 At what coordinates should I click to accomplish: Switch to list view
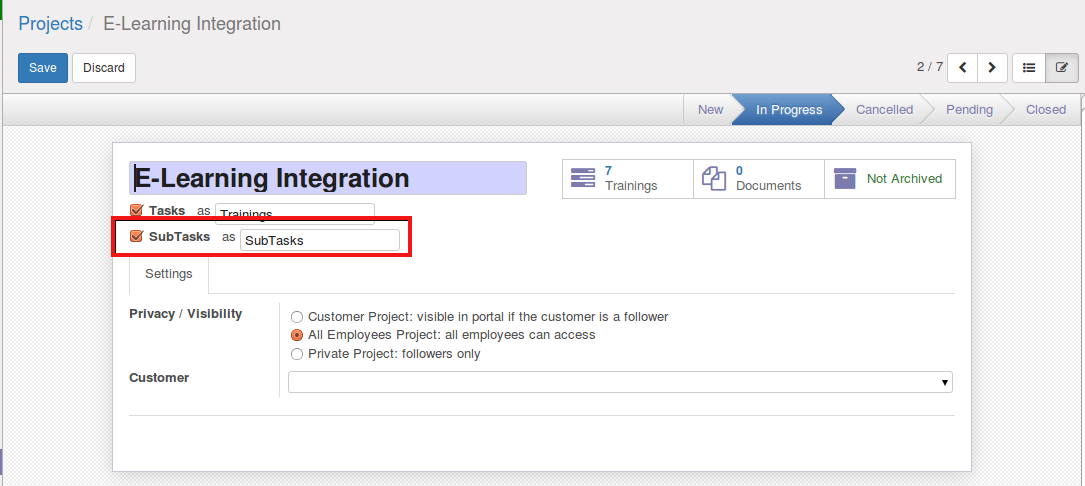[1029, 67]
